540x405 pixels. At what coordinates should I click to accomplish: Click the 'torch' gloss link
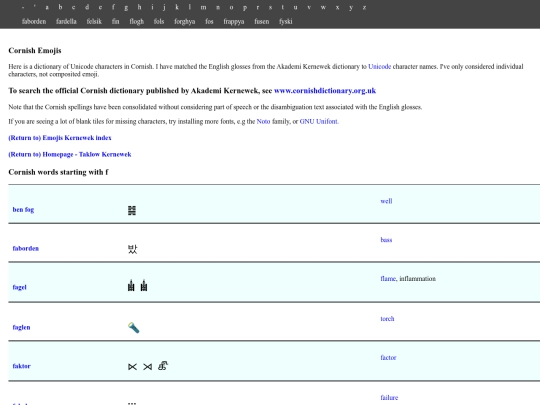[387, 319]
